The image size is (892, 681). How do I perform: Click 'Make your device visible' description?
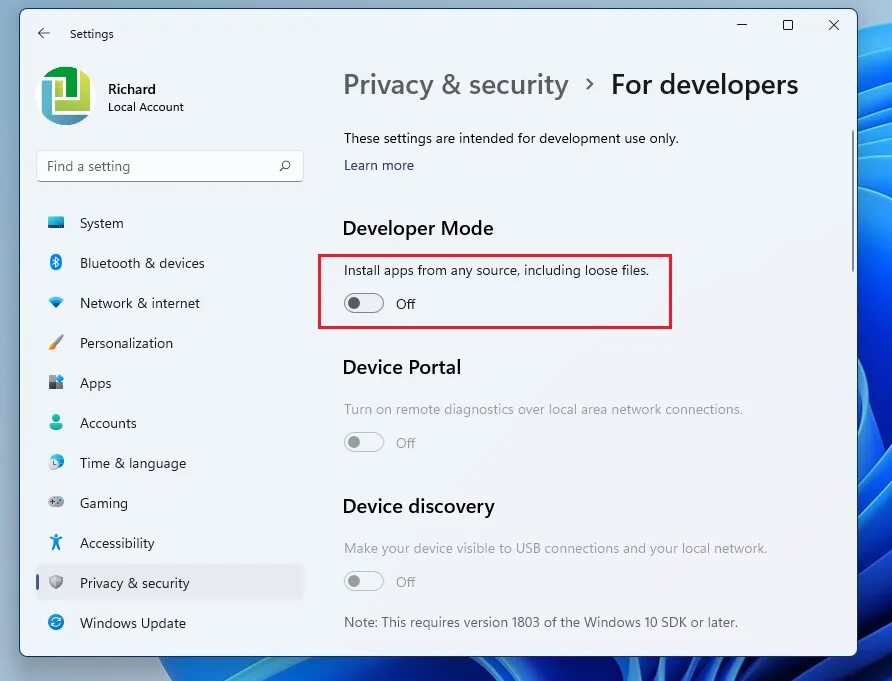tap(555, 548)
